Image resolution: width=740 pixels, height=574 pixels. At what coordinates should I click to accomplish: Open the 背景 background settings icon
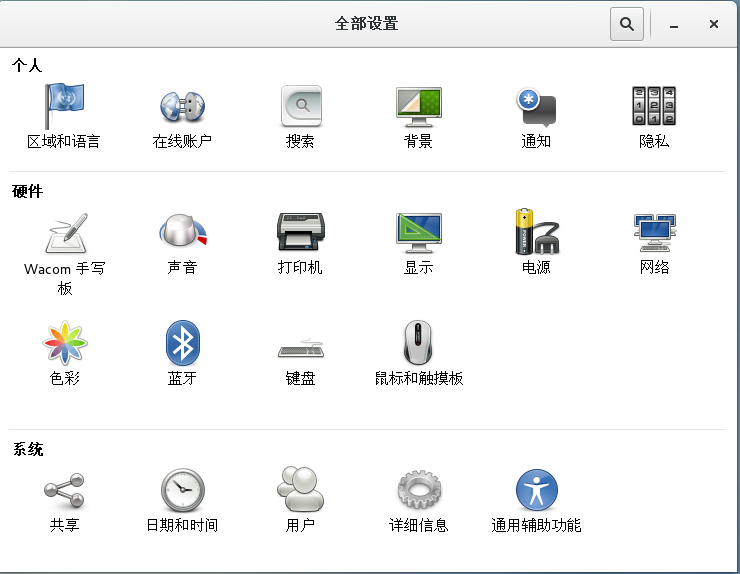(x=419, y=106)
